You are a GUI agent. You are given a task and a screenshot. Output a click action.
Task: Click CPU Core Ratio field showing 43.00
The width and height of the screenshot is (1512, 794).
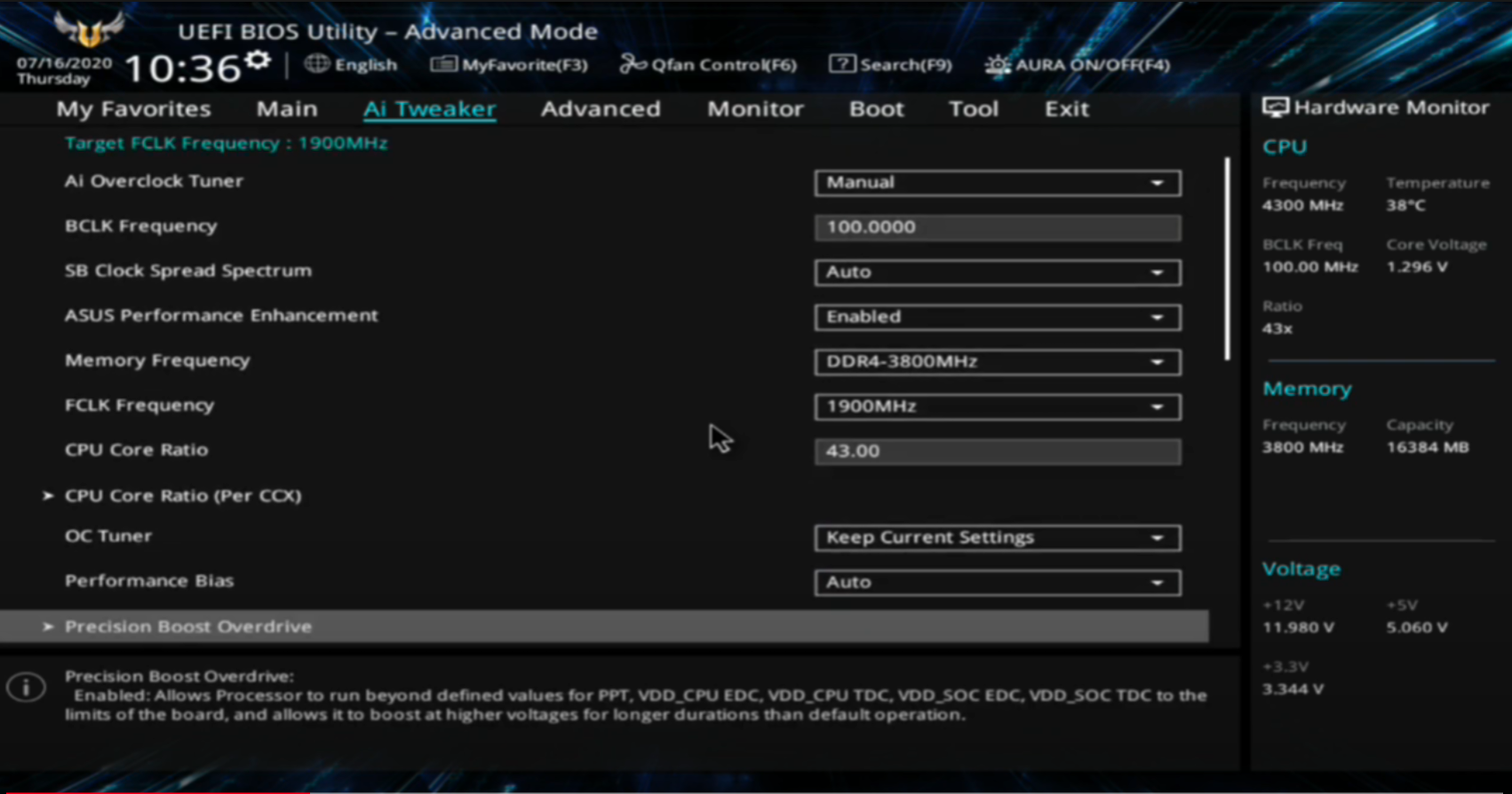(998, 451)
